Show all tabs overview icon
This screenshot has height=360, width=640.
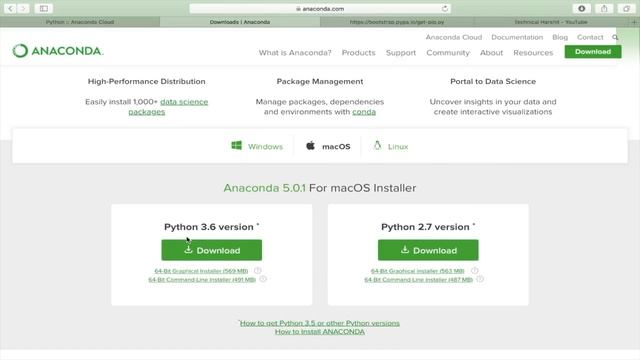[627, 8]
